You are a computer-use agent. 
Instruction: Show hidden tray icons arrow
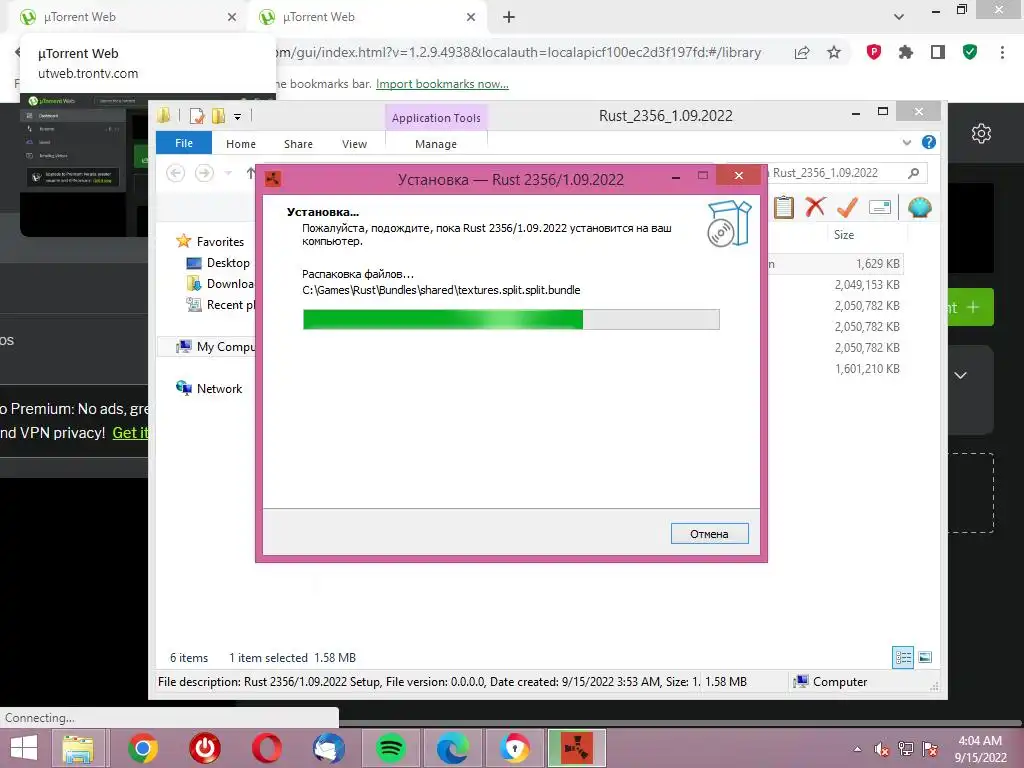(857, 749)
